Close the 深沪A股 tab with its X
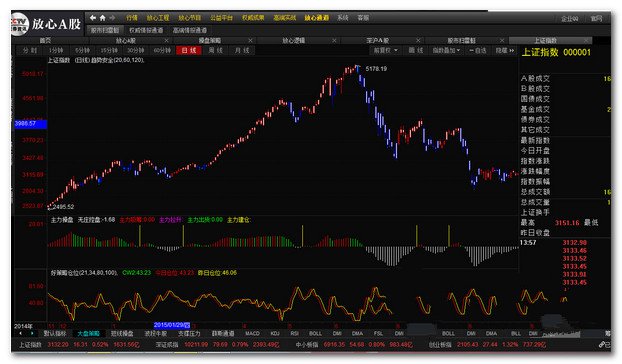Image resolution: width=622 pixels, height=364 pixels. coord(418,40)
